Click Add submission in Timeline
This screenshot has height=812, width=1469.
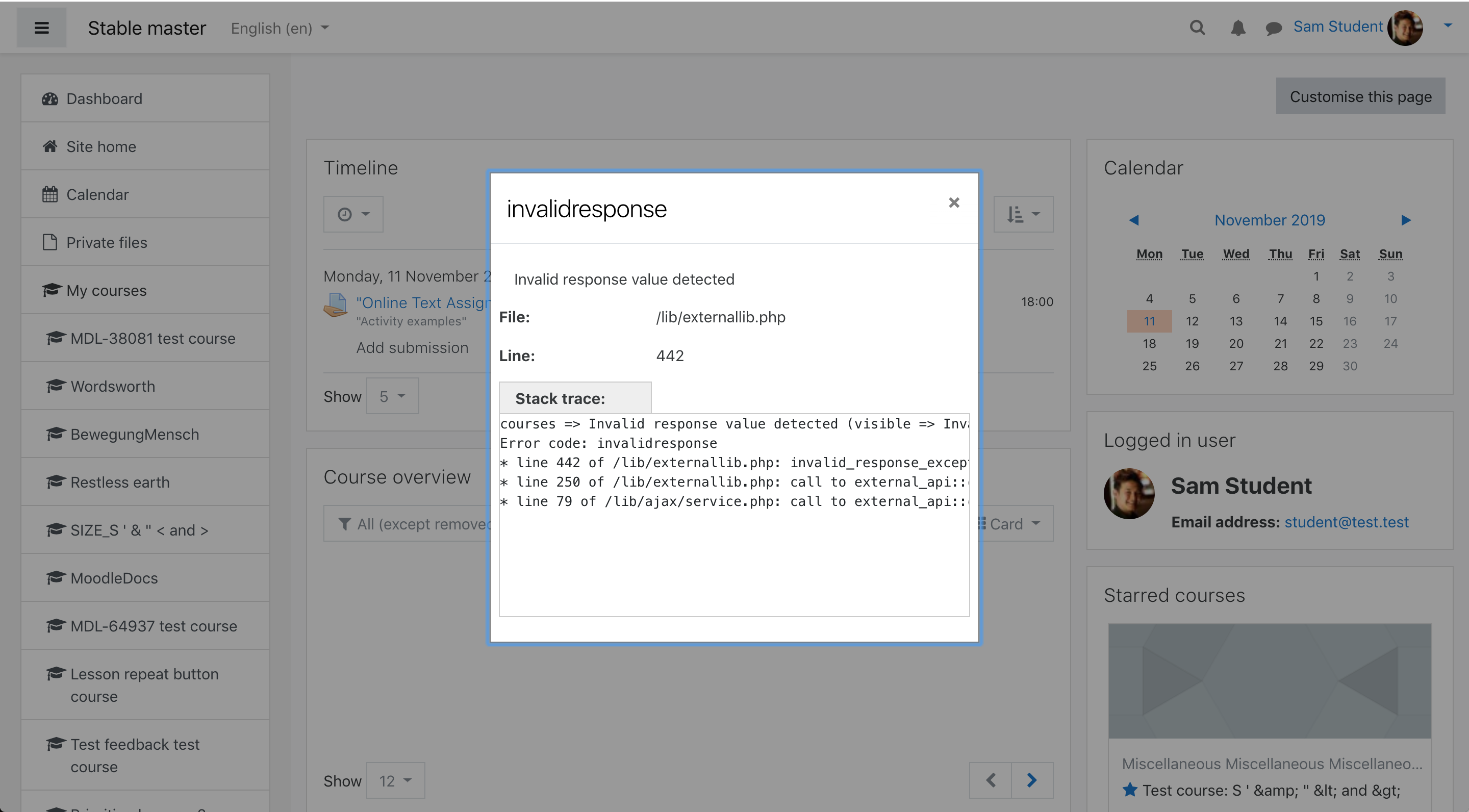click(412, 347)
